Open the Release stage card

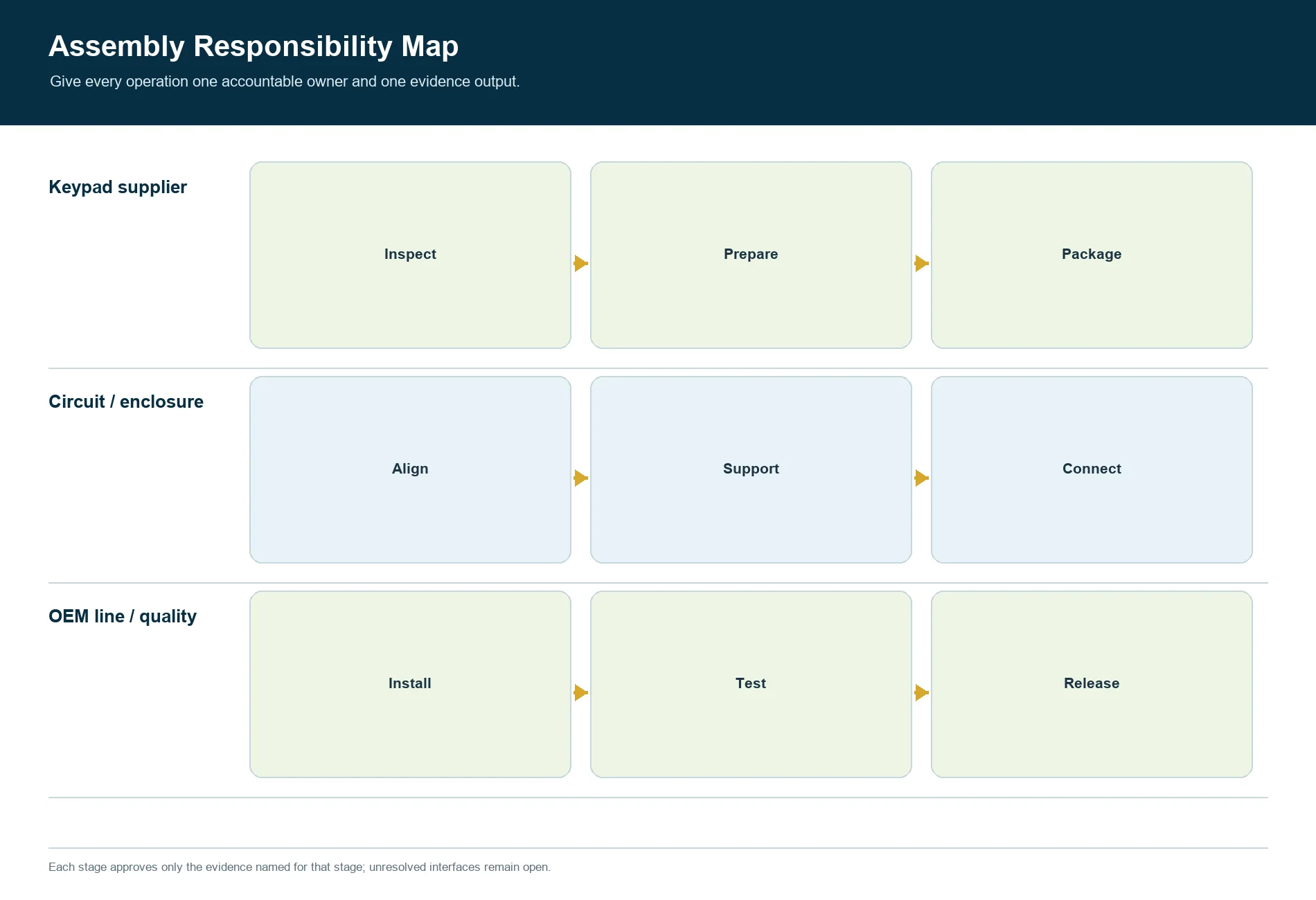pyautogui.click(x=1092, y=684)
